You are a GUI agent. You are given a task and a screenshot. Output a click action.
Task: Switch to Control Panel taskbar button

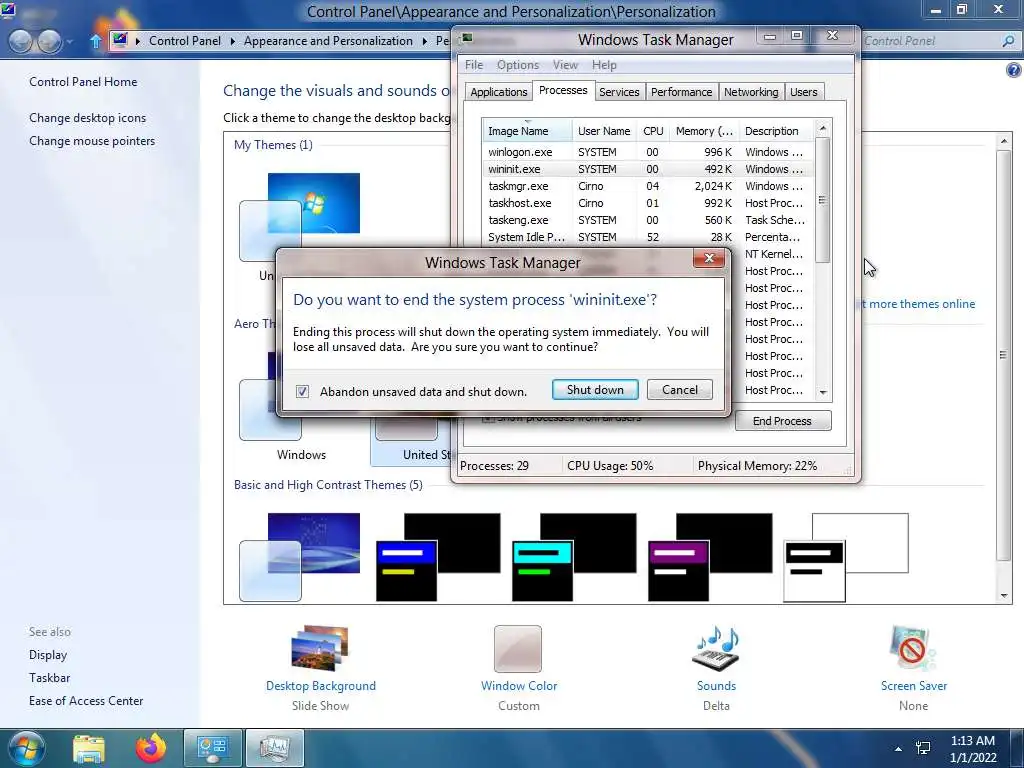(x=212, y=748)
